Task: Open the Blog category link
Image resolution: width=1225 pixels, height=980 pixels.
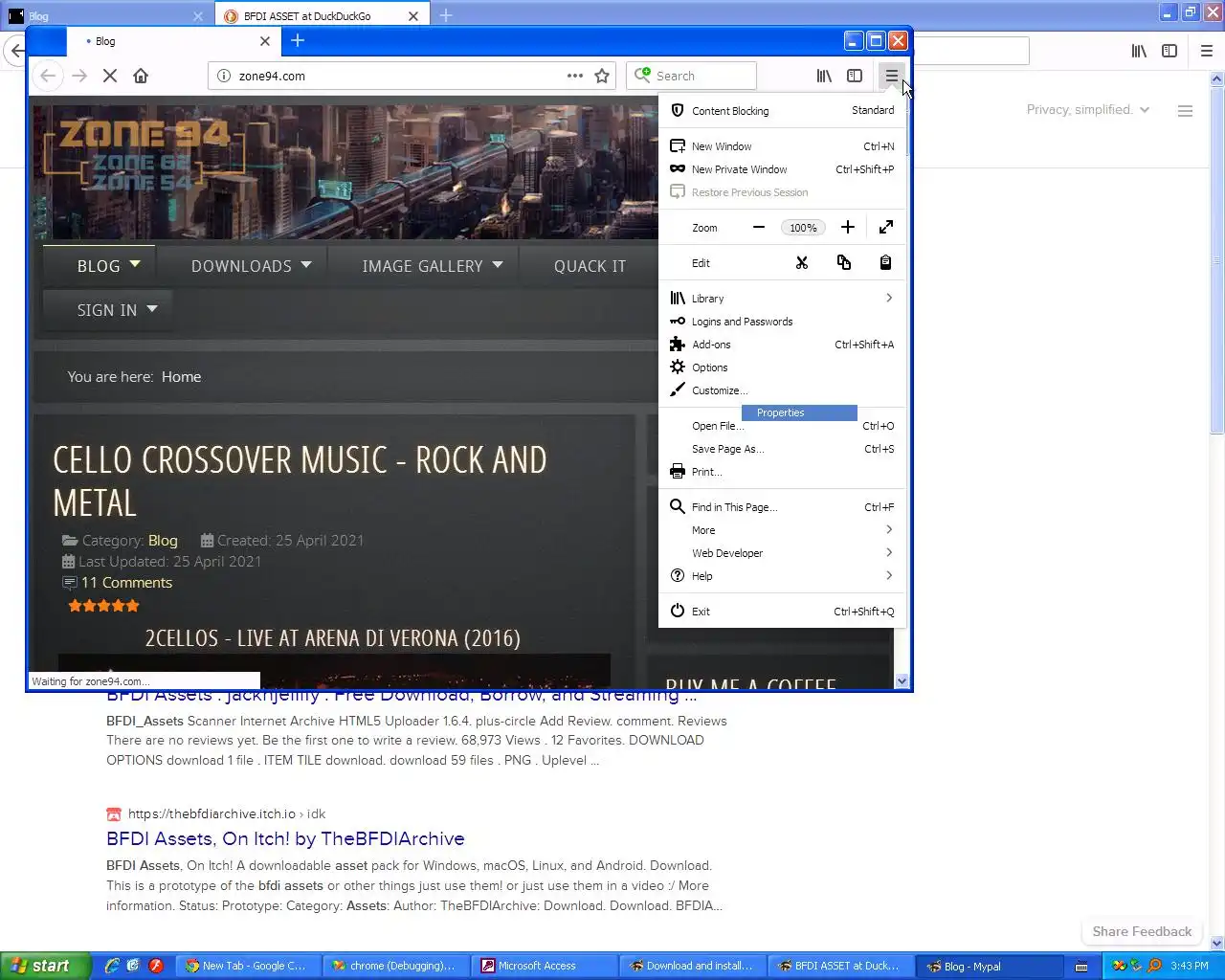Action: tap(163, 541)
